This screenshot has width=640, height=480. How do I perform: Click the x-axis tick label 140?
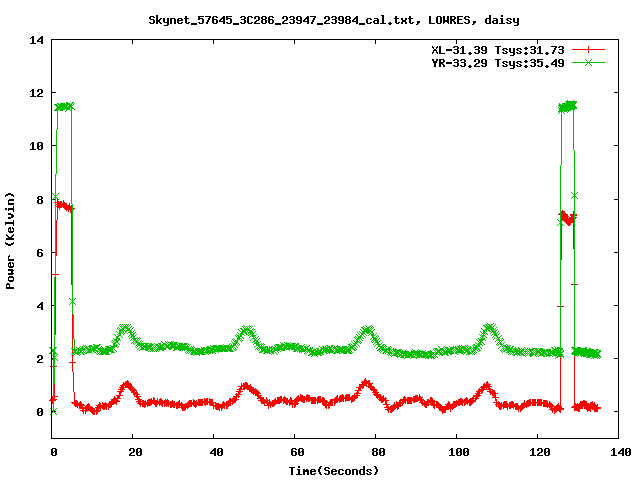[x=620, y=452]
